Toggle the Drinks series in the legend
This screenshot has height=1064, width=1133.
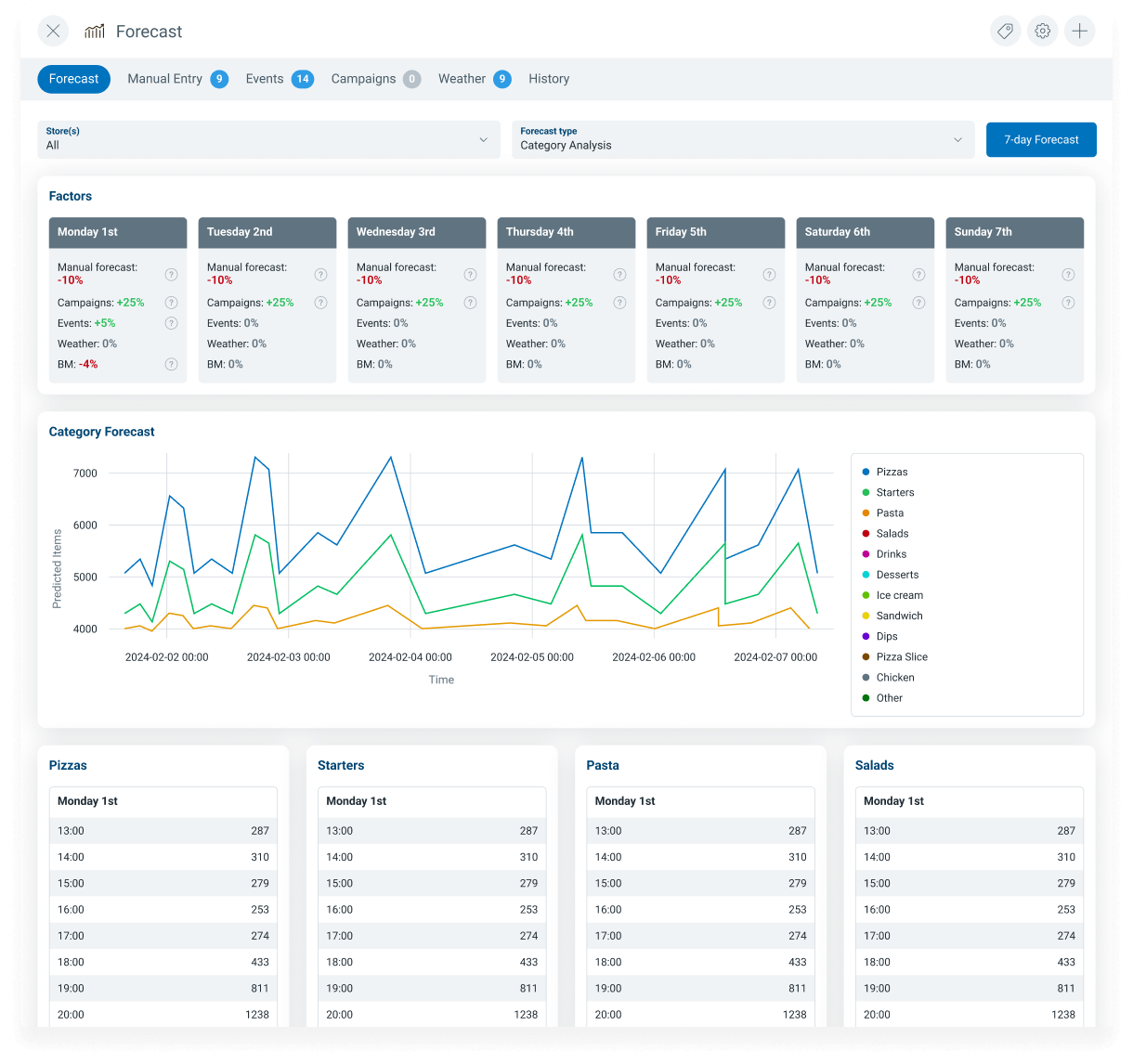(x=884, y=554)
